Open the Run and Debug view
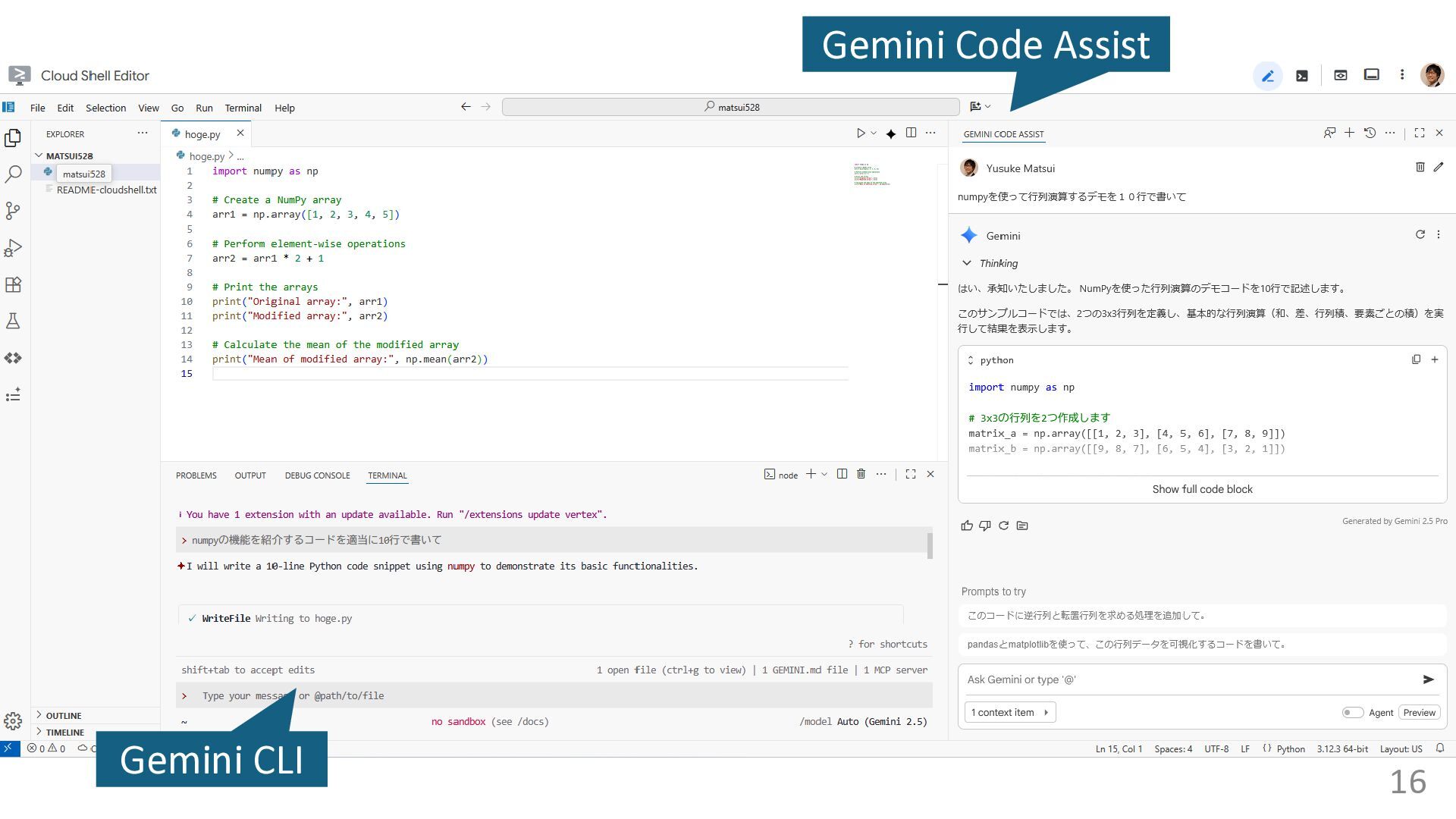 coord(13,248)
